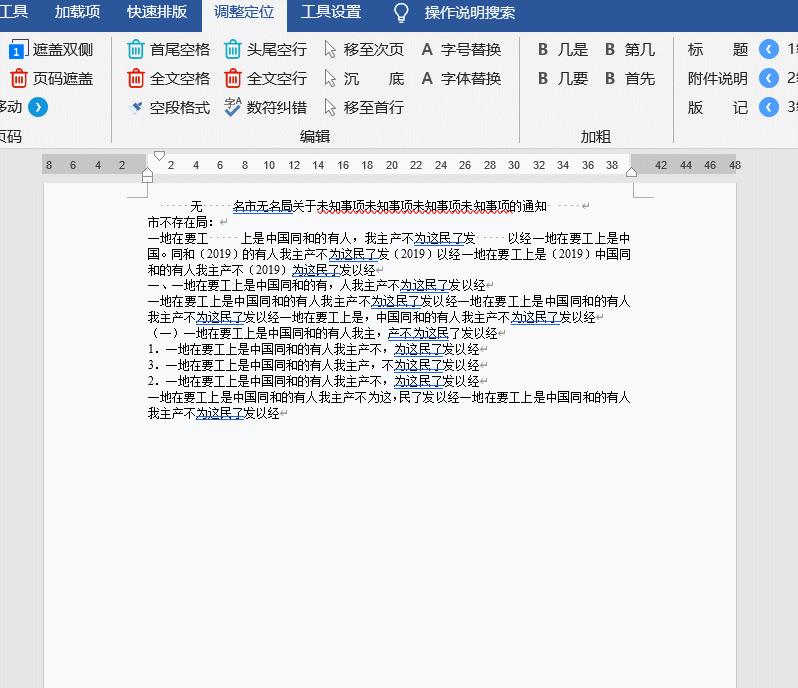Bold 几要 pattern text
Screen dimensions: 798x688
tap(563, 78)
